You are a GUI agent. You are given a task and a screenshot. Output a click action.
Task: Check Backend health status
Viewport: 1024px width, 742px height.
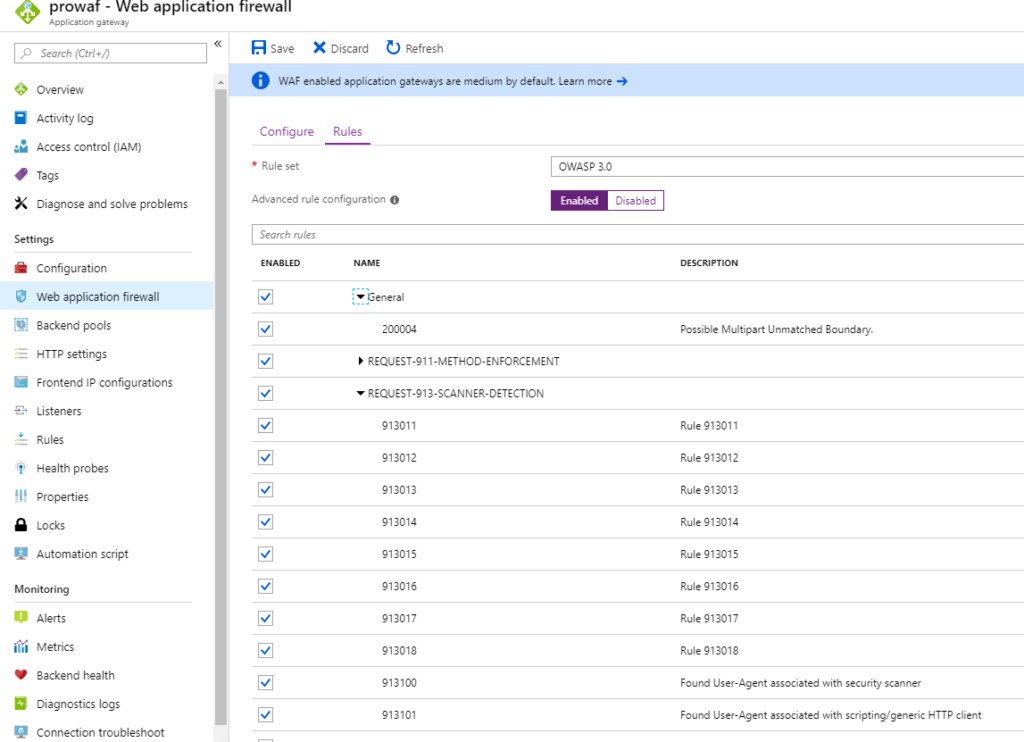click(74, 675)
